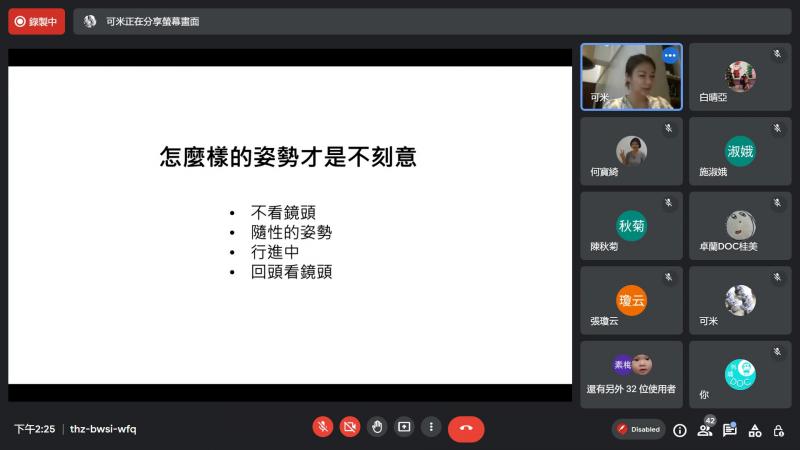Hang up with the red leave call button
800x450 pixels.
pyautogui.click(x=466, y=429)
